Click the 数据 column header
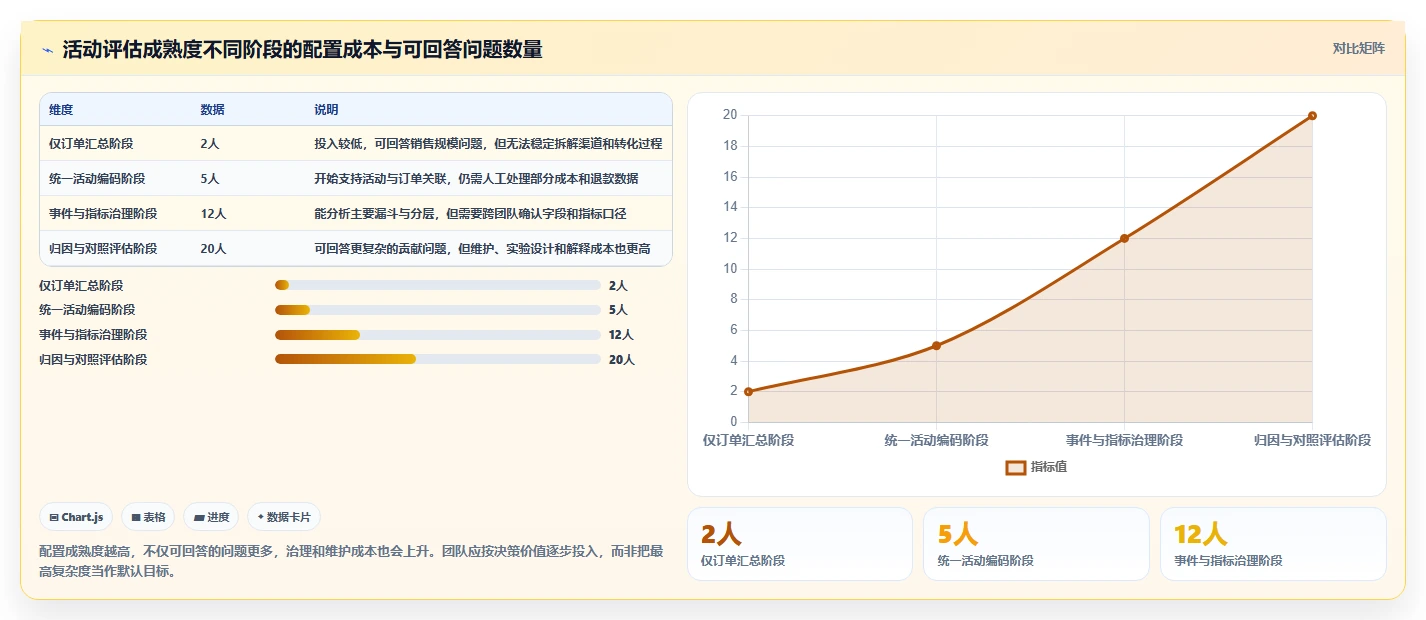This screenshot has width=1426, height=620. pos(212,110)
